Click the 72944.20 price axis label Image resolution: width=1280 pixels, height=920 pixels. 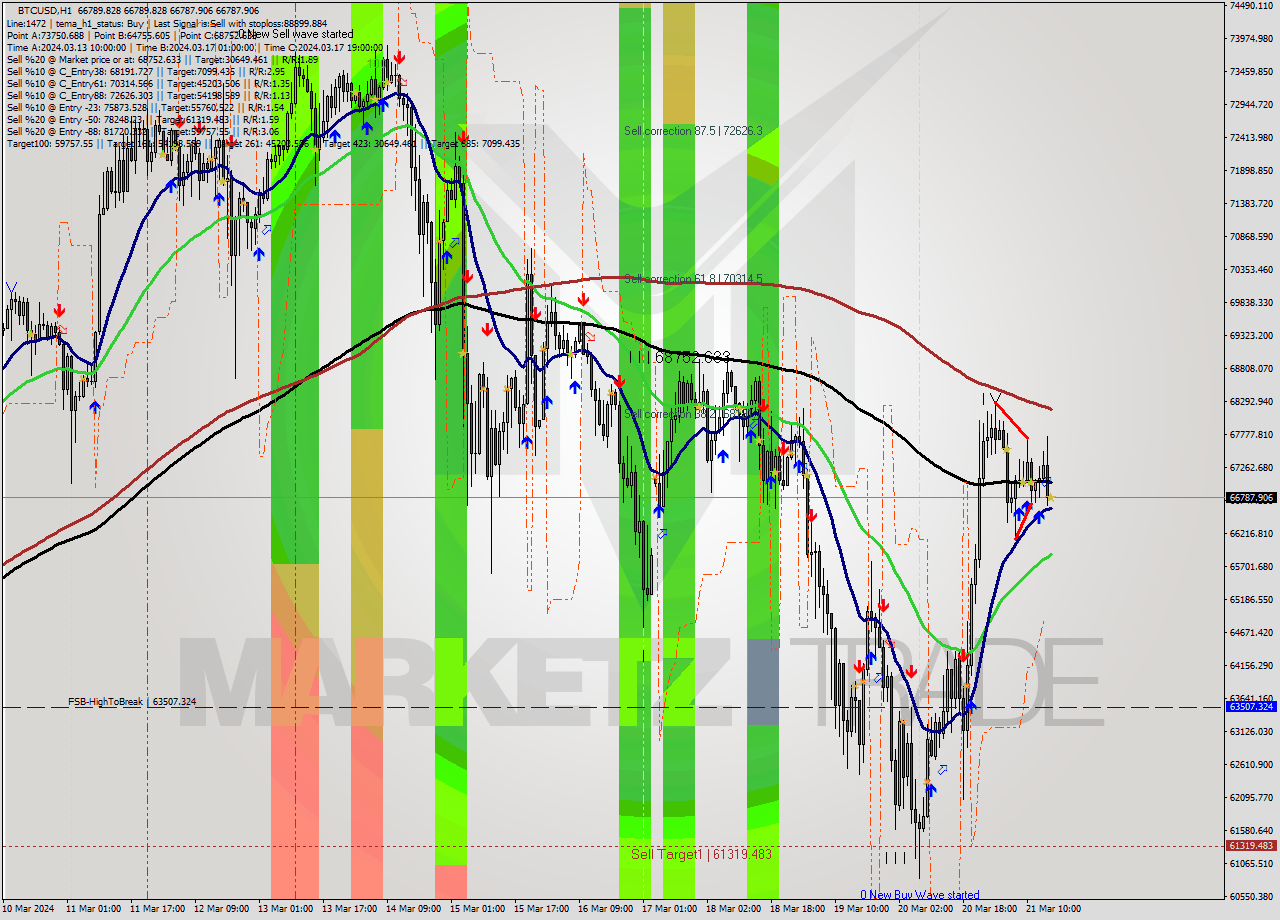pyautogui.click(x=1250, y=104)
